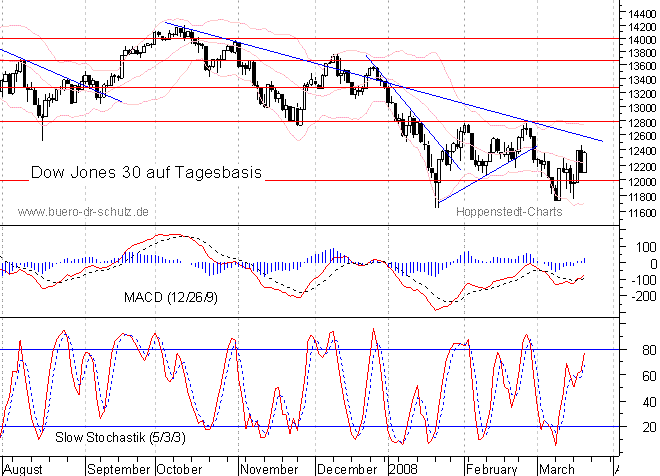Click February on the time axis
Screen dimensions: 660x476
coord(489,468)
